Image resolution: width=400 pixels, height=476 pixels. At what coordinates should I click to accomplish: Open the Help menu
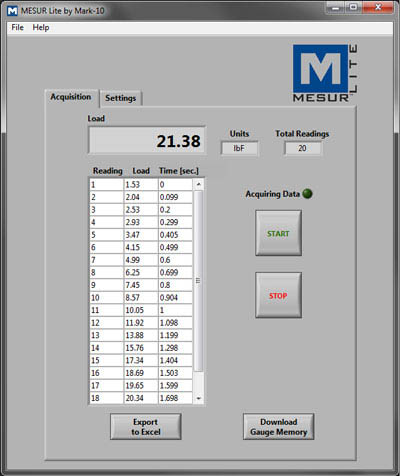(41, 27)
